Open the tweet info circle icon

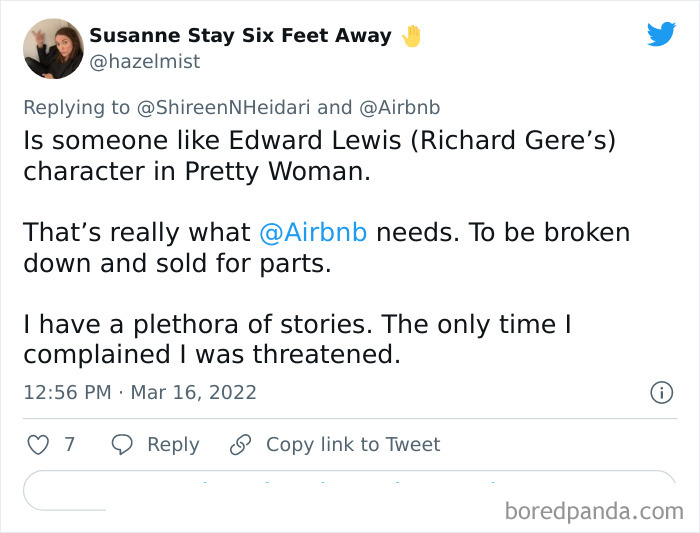(661, 393)
